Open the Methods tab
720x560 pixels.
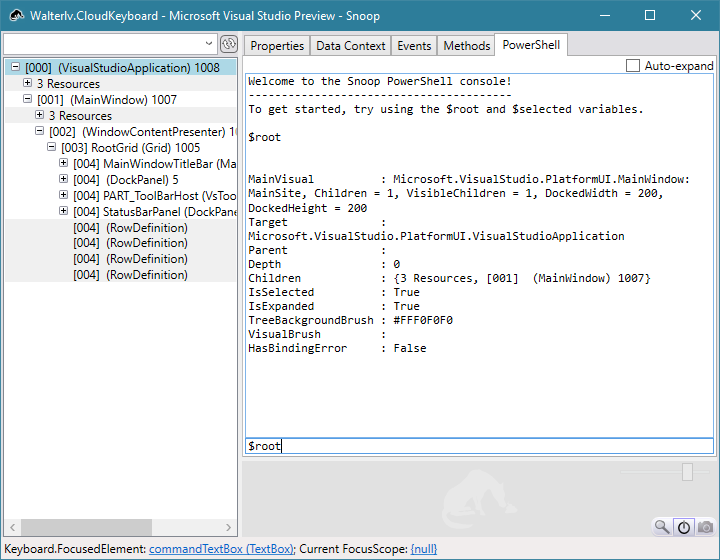[467, 46]
